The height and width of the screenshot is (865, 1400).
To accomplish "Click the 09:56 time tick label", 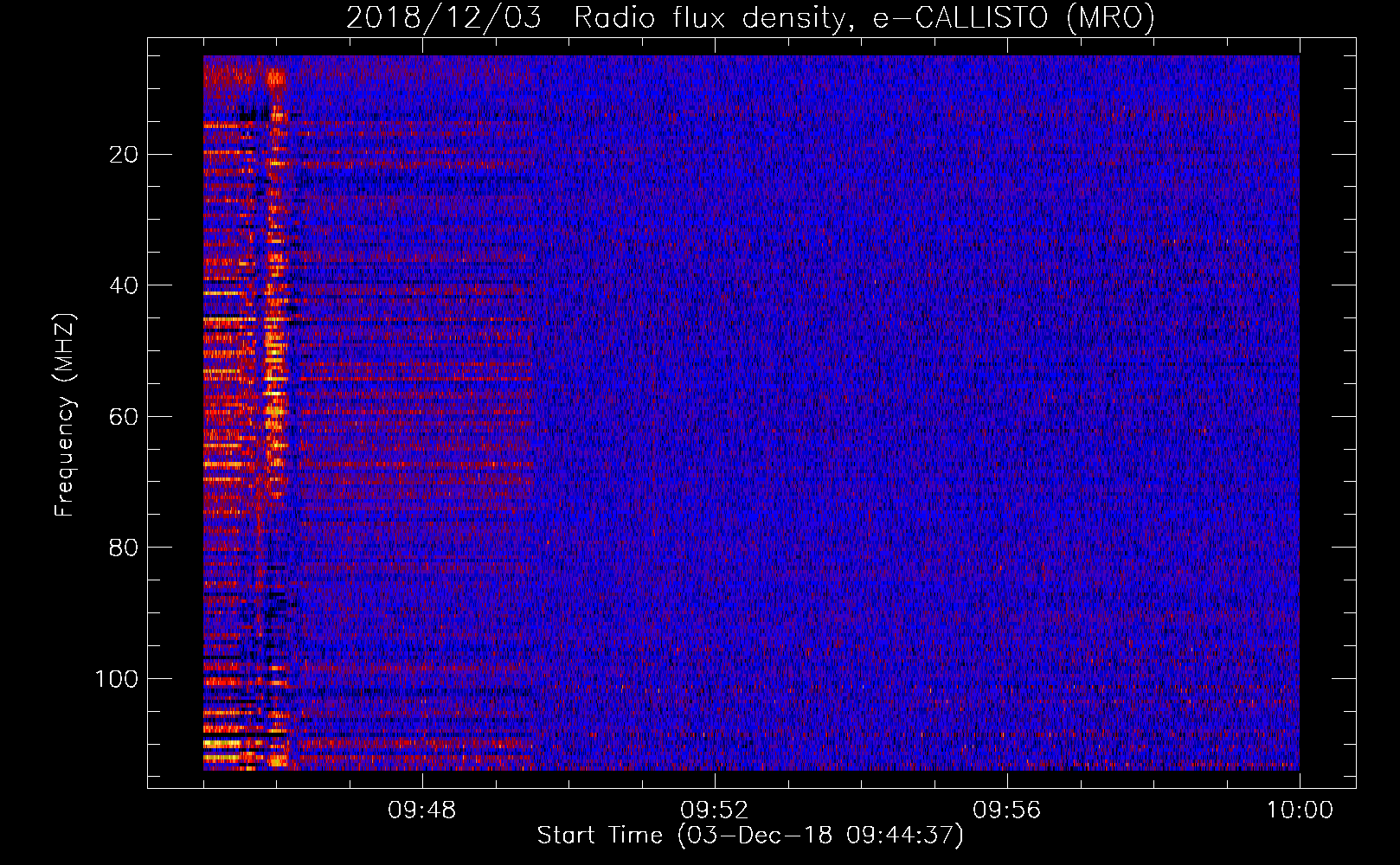I will click(x=1007, y=811).
